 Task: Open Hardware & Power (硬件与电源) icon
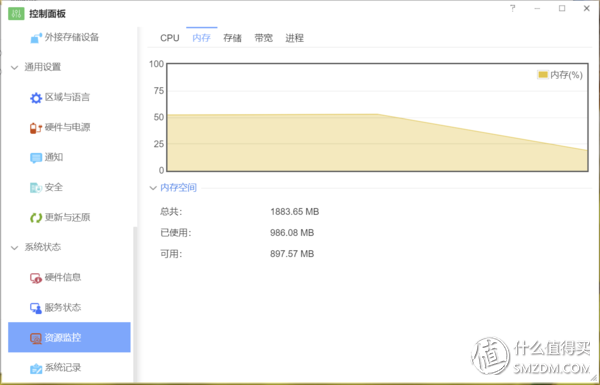[36, 128]
